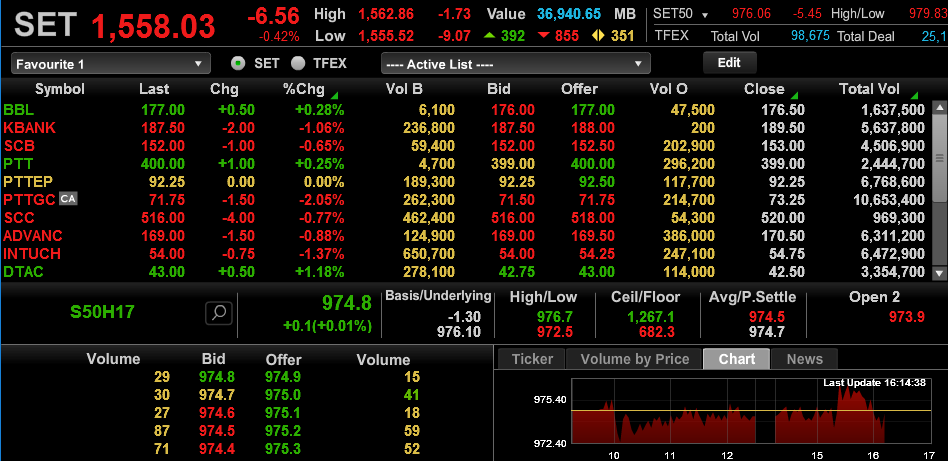The height and width of the screenshot is (461, 948).
Task: Click the Last column header
Action: point(154,89)
